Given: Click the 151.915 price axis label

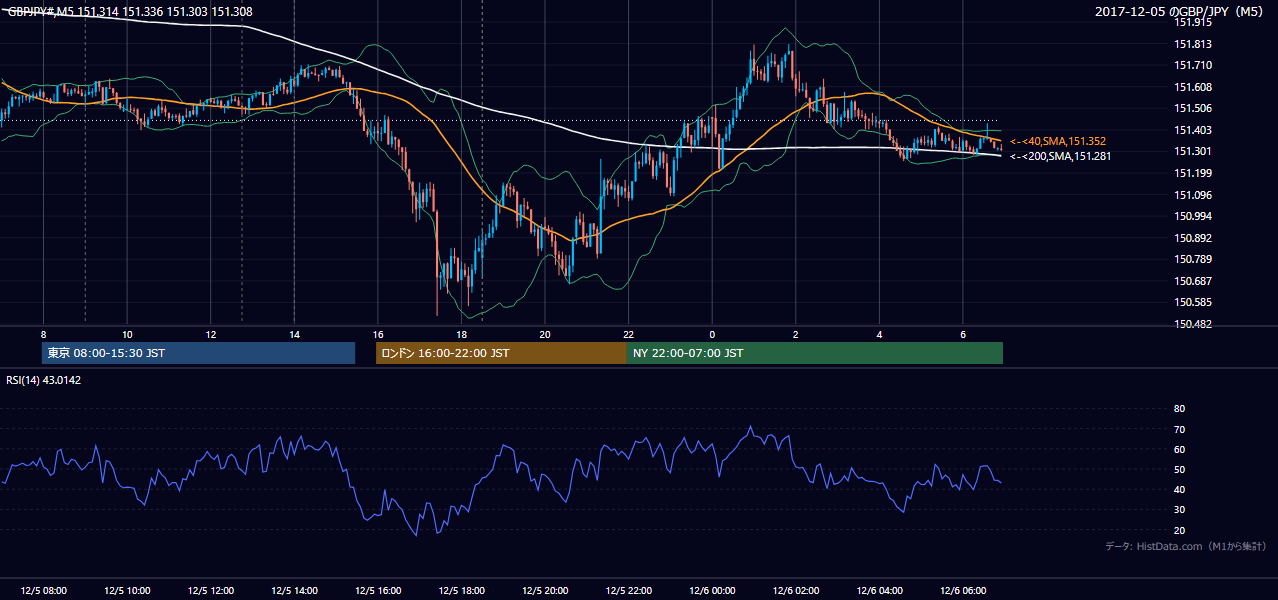Looking at the screenshot, I should point(1194,22).
